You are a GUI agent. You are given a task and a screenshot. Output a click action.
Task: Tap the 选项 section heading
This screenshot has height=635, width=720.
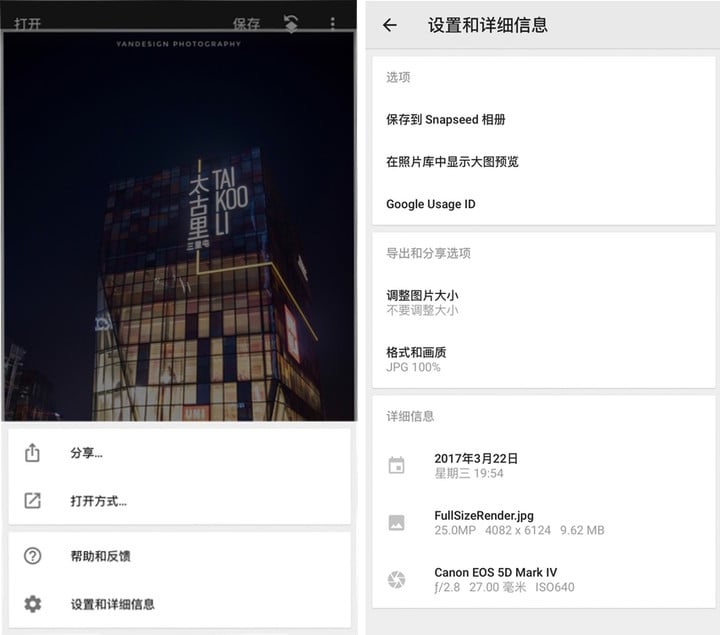398,77
